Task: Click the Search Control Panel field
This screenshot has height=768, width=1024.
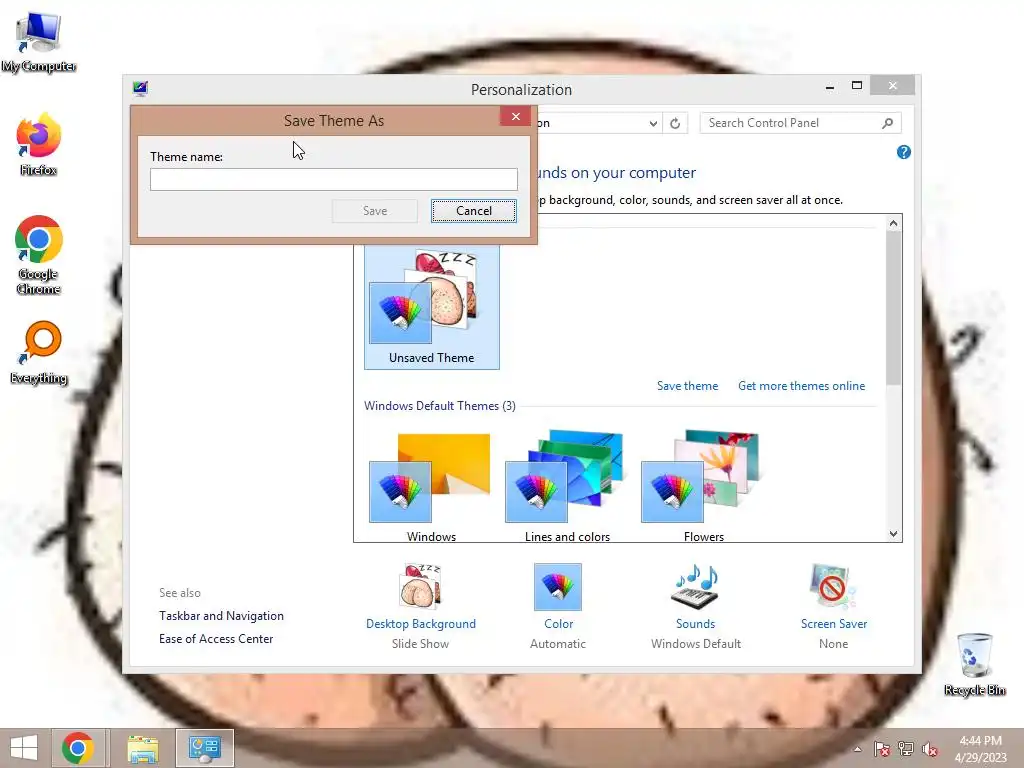Action: (x=800, y=123)
